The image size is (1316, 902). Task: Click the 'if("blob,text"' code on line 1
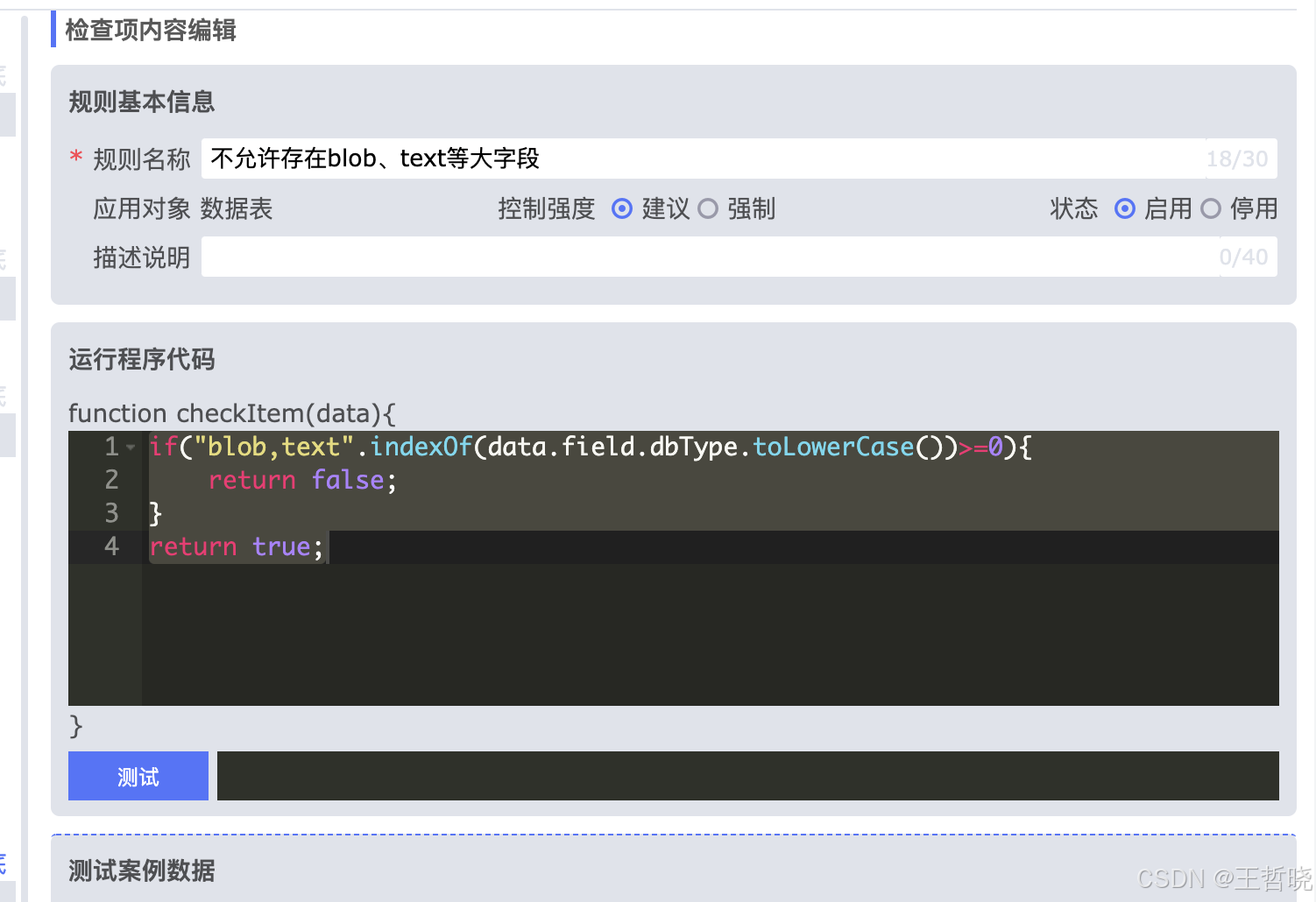click(251, 447)
